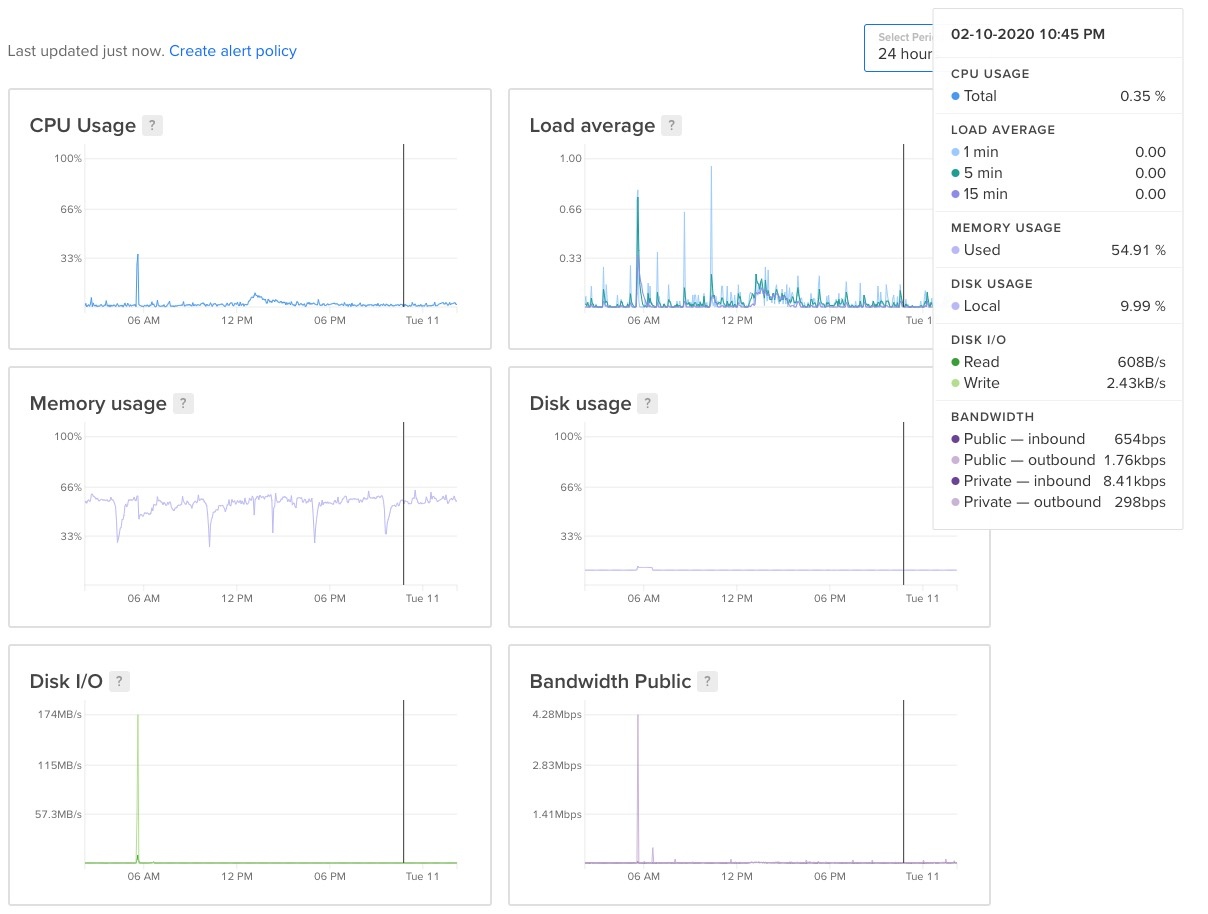The image size is (1208, 914).
Task: Click the green Read dot in tooltip
Action: (x=956, y=362)
